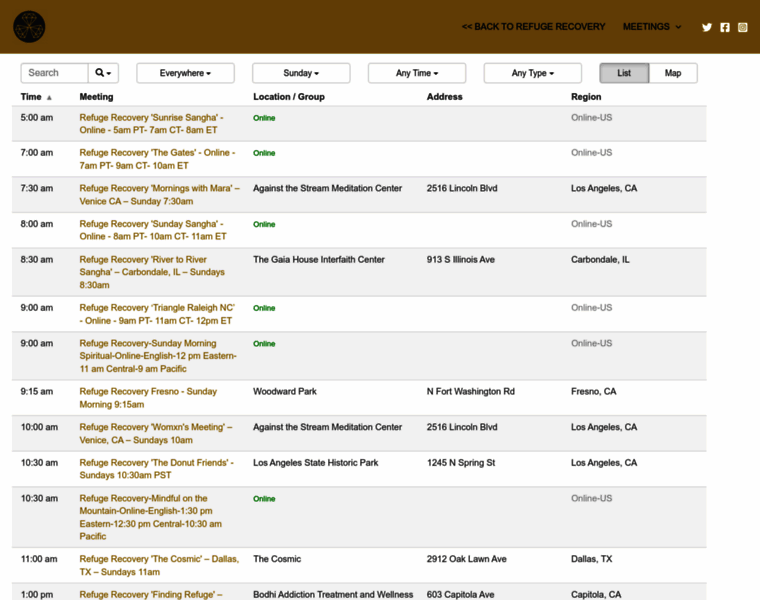Open Refuge Recovery Fresno Sunday Morning meeting
Image resolution: width=760 pixels, height=600 pixels.
coord(148,398)
